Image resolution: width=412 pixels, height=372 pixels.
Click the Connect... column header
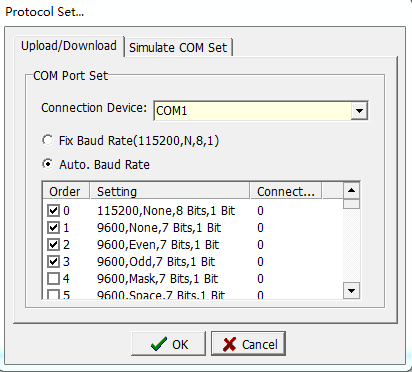click(285, 191)
